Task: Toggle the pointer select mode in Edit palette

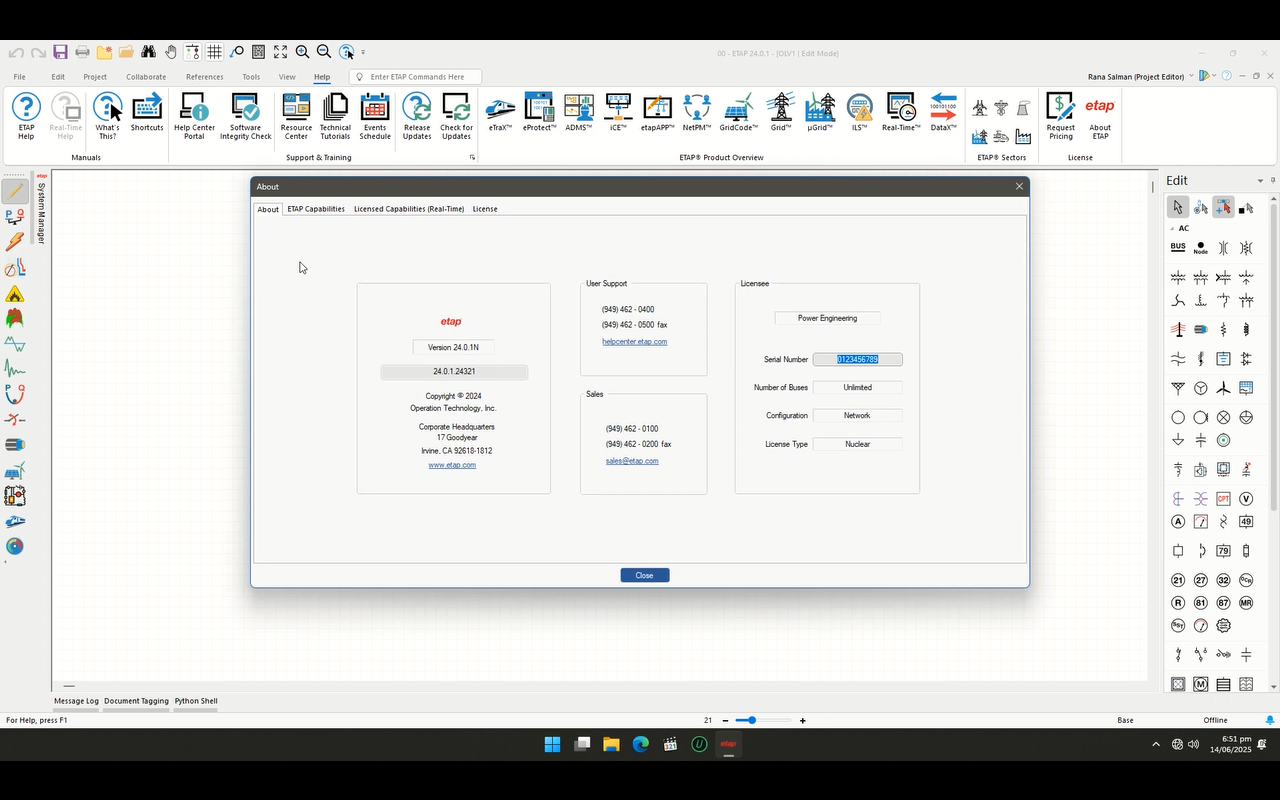Action: 1178,207
